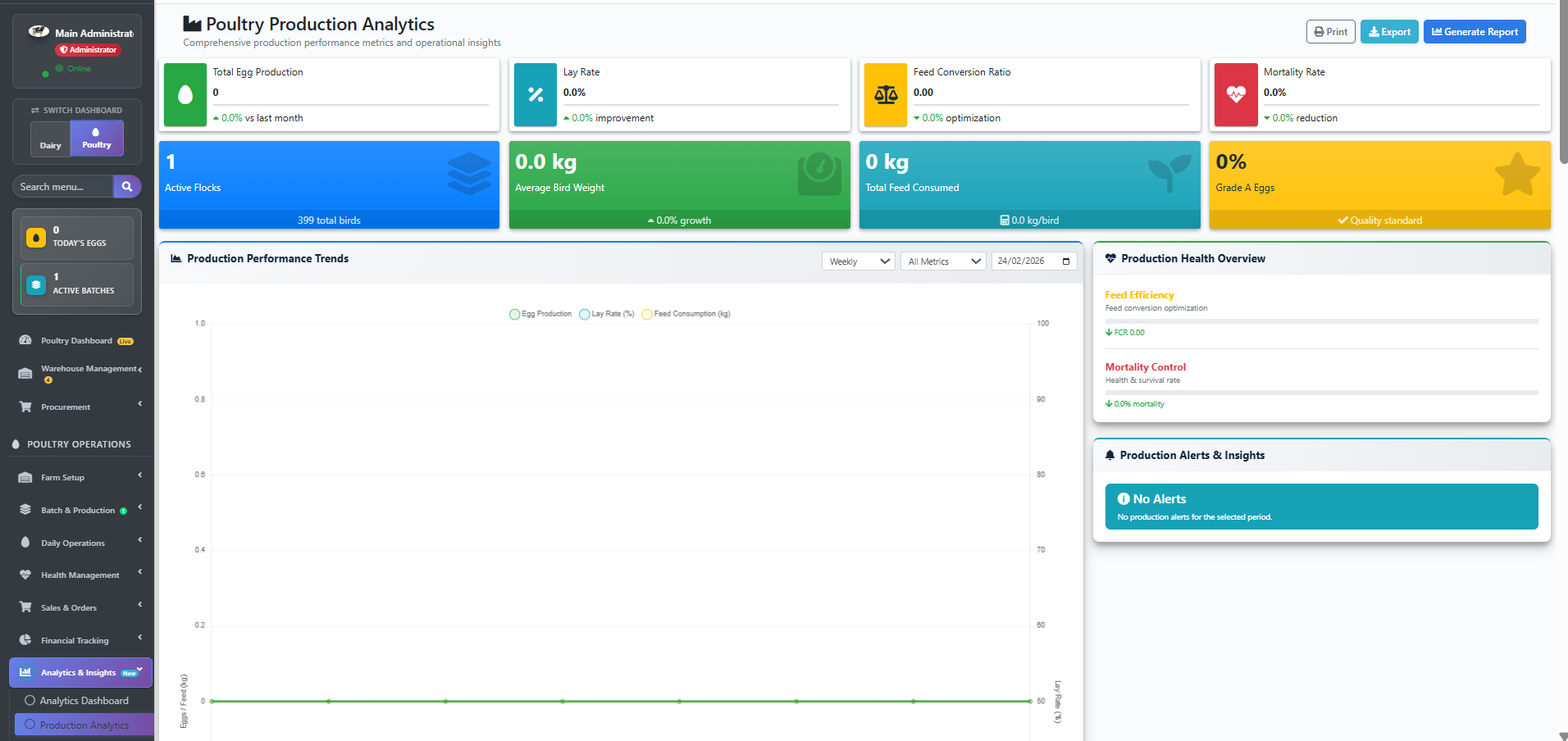Viewport: 1568px width, 741px height.
Task: Click the date field showing 24/02/2026
Action: point(1033,261)
